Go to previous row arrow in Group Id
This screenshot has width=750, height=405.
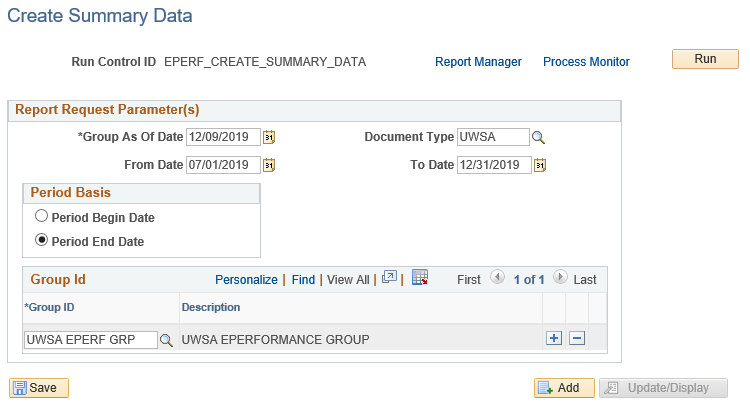click(497, 277)
